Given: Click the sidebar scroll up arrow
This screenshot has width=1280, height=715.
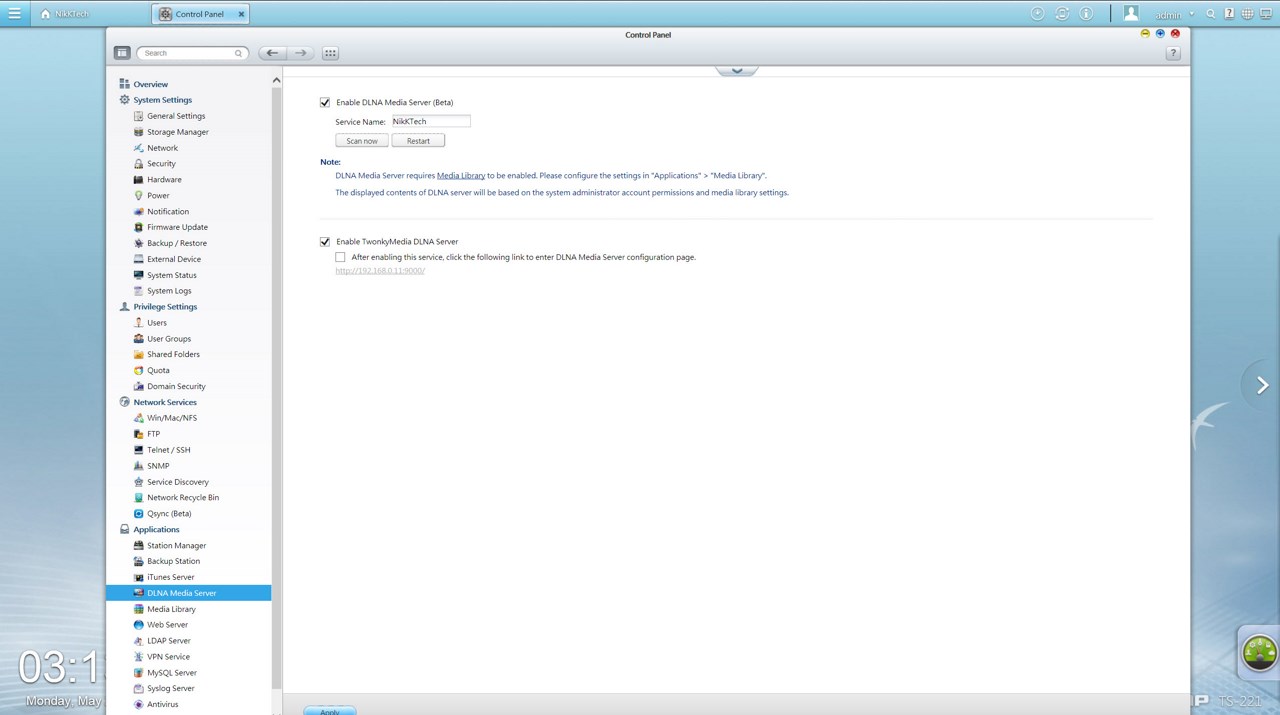Looking at the screenshot, I should 277,81.
